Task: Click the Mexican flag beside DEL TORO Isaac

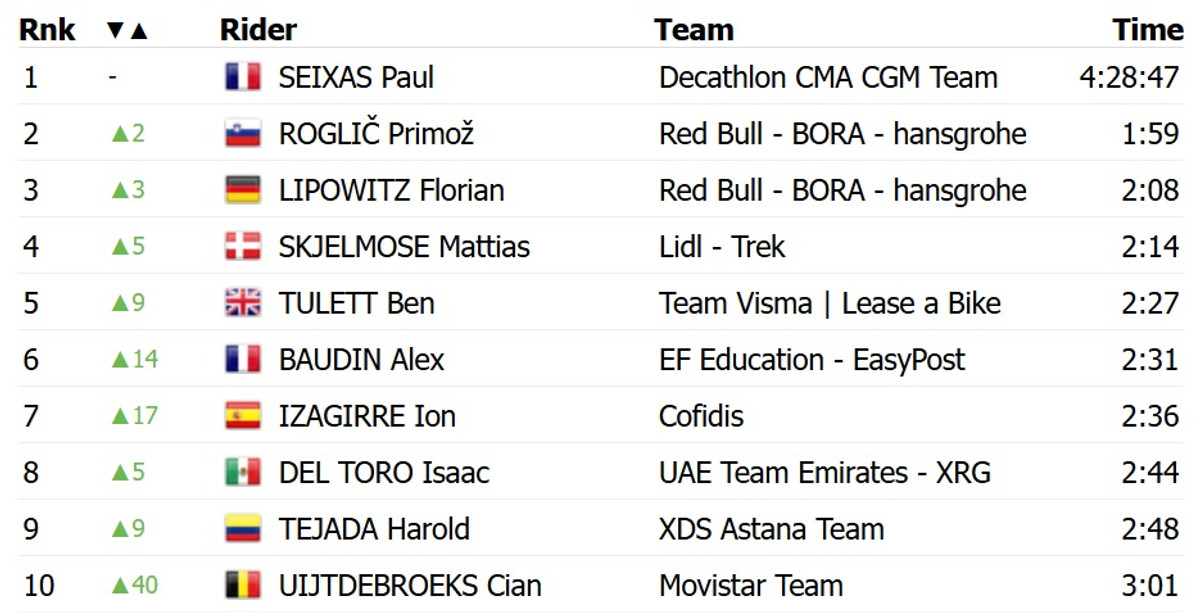Action: pos(243,472)
